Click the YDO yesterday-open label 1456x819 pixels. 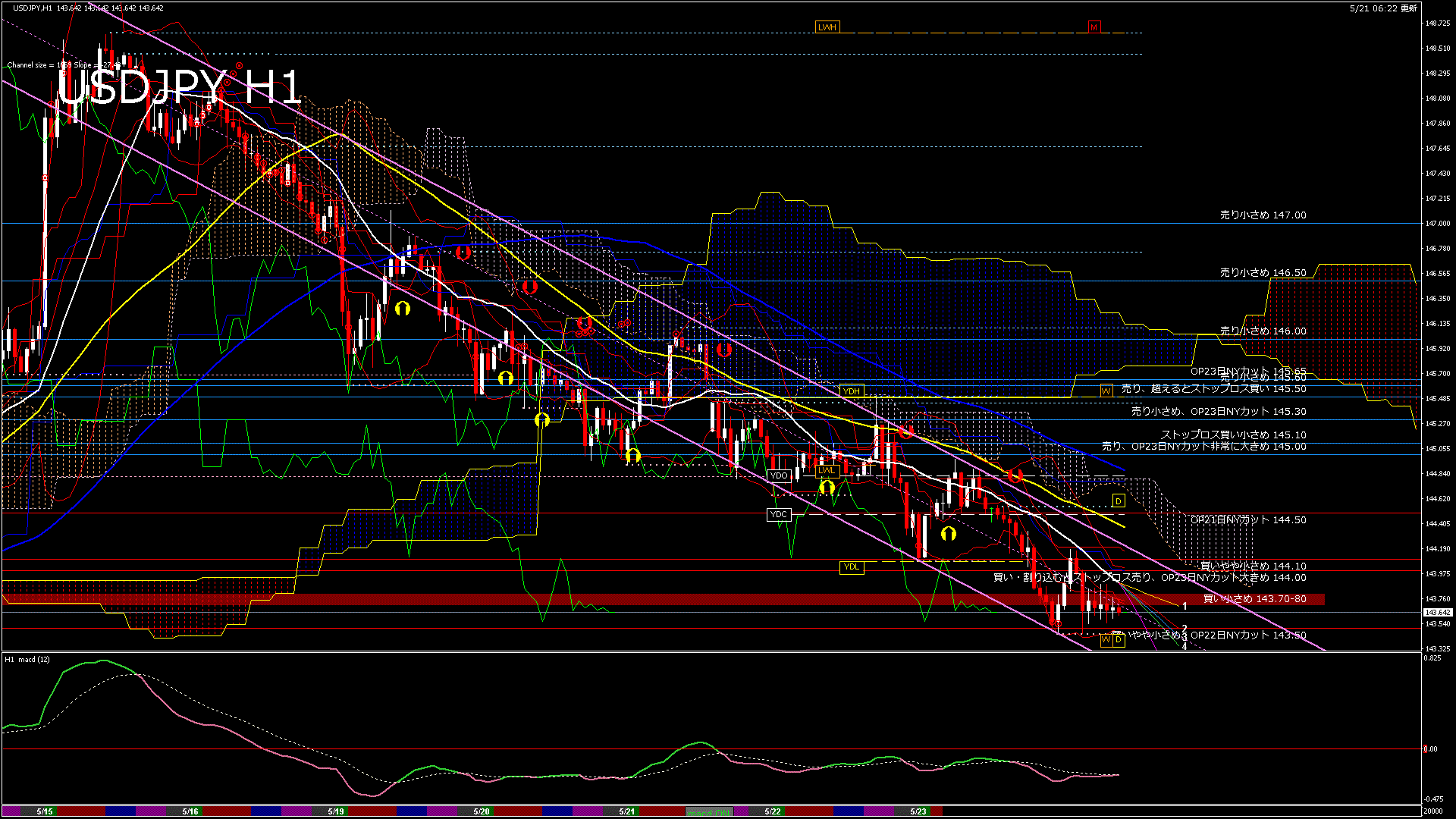[779, 475]
